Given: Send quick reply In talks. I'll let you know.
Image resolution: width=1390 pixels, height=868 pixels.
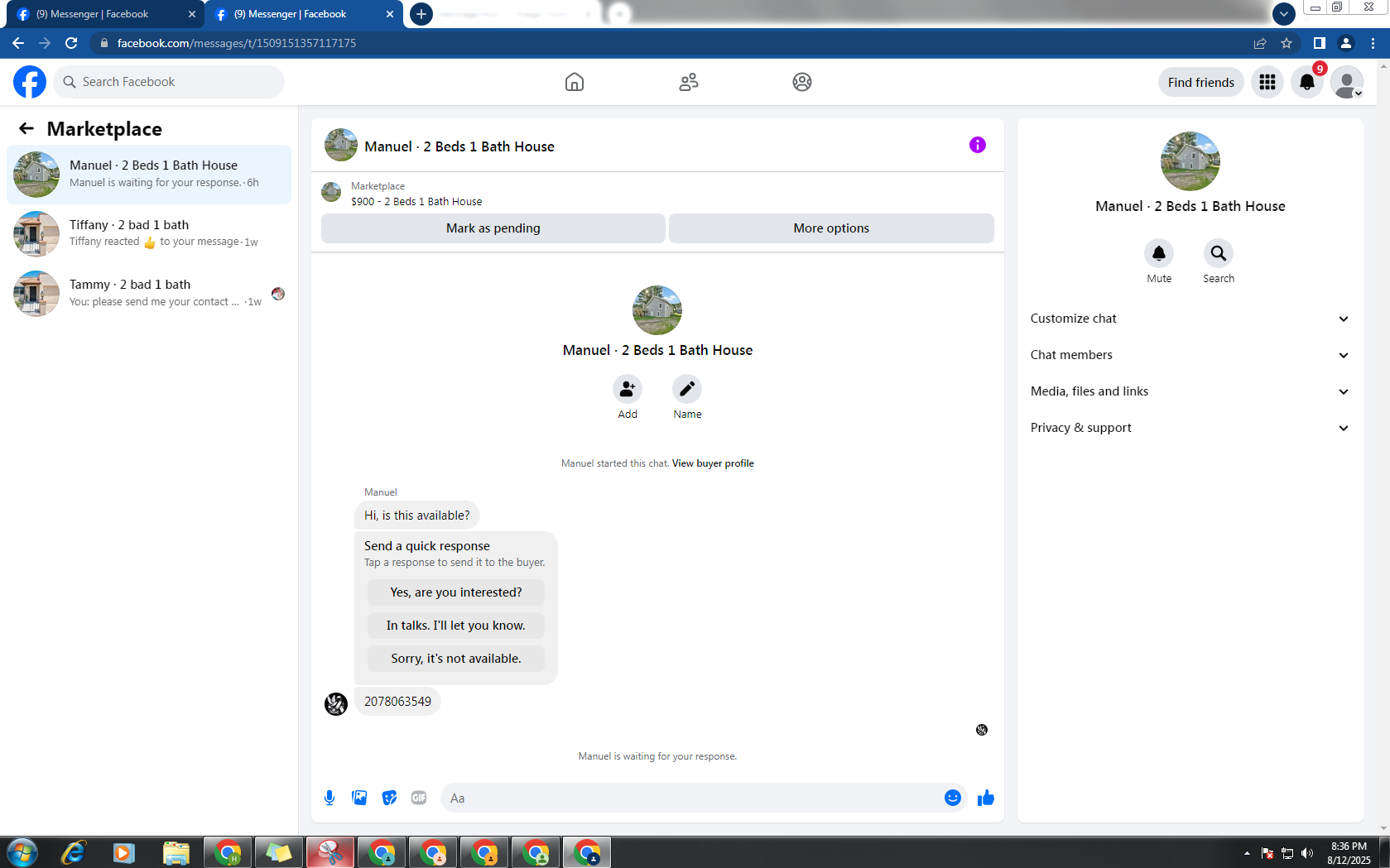Looking at the screenshot, I should point(456,626).
